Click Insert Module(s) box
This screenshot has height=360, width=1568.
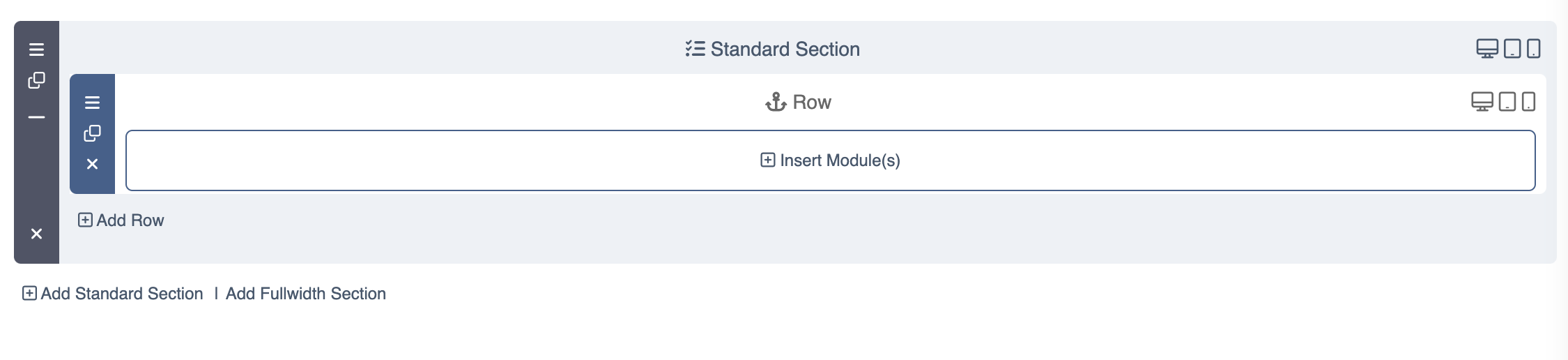[831, 160]
